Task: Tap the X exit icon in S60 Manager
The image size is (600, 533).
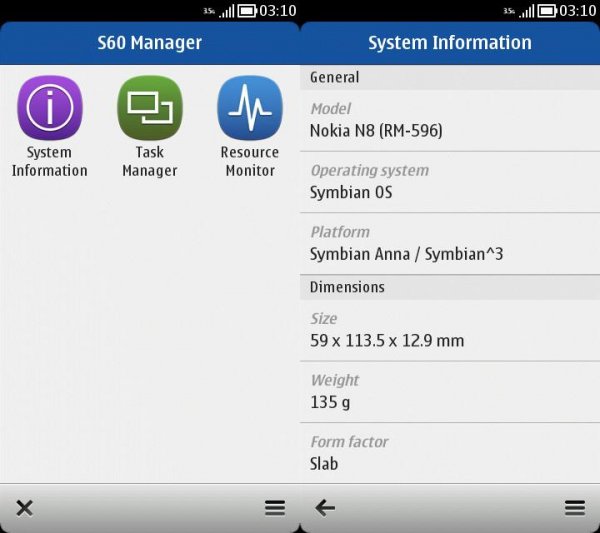Action: pos(24,508)
